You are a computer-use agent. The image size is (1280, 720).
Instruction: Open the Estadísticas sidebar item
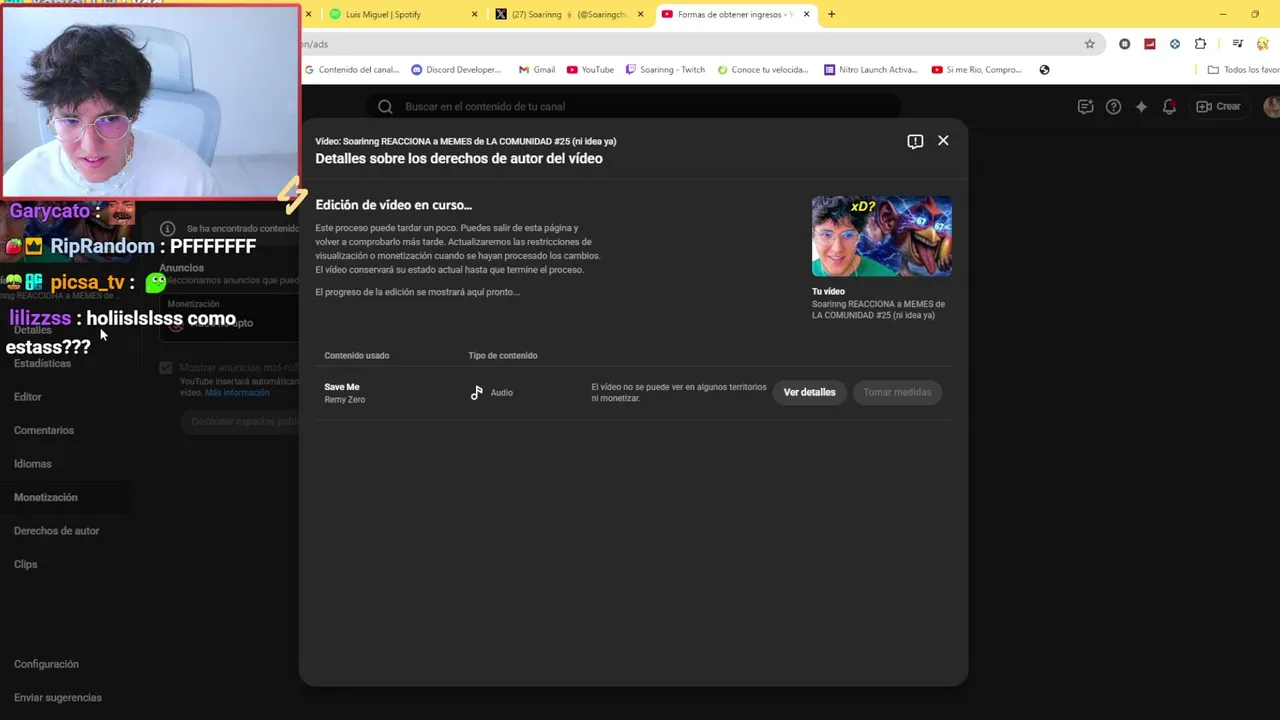pos(42,363)
